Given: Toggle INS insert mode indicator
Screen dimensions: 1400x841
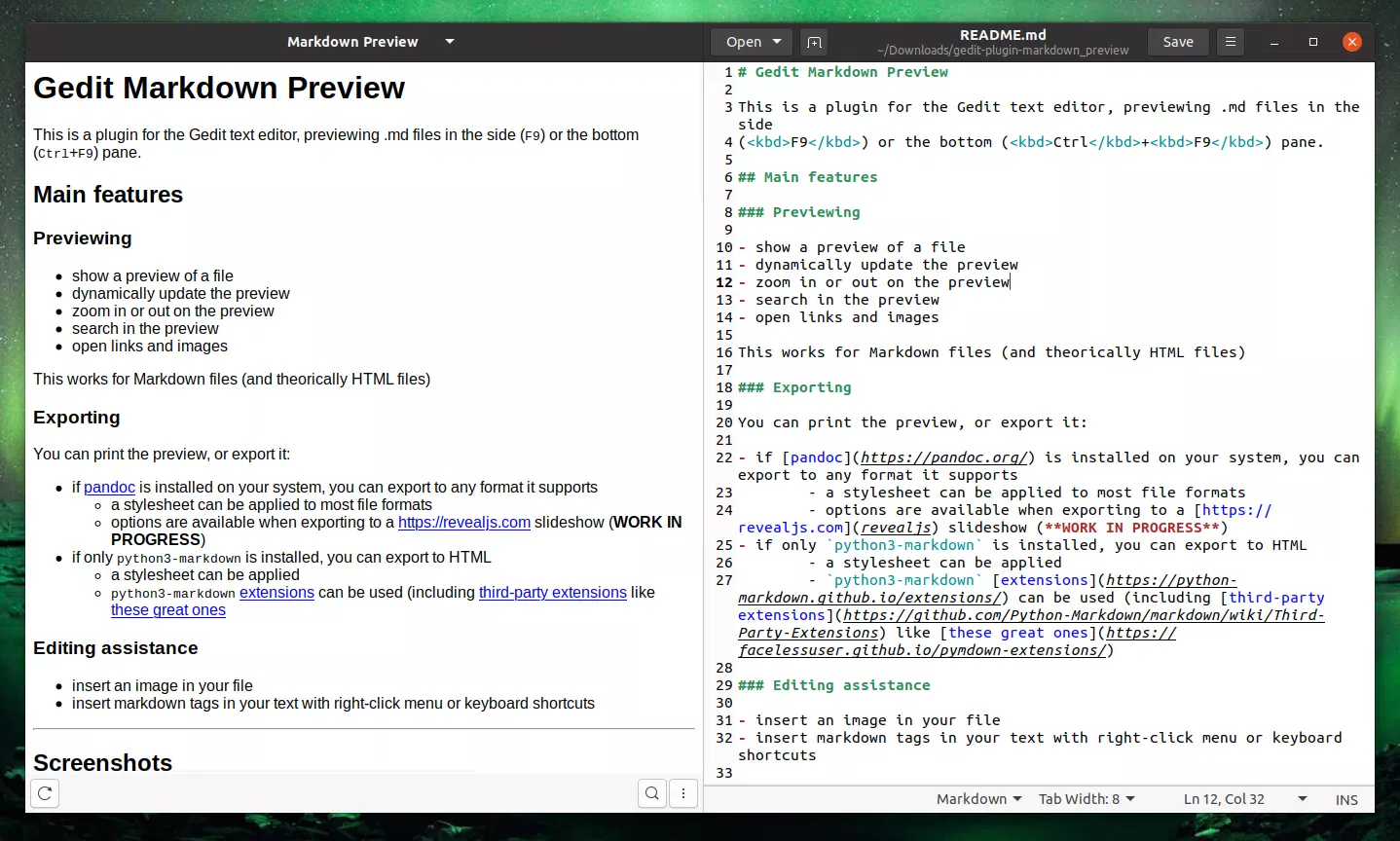Looking at the screenshot, I should [x=1346, y=799].
